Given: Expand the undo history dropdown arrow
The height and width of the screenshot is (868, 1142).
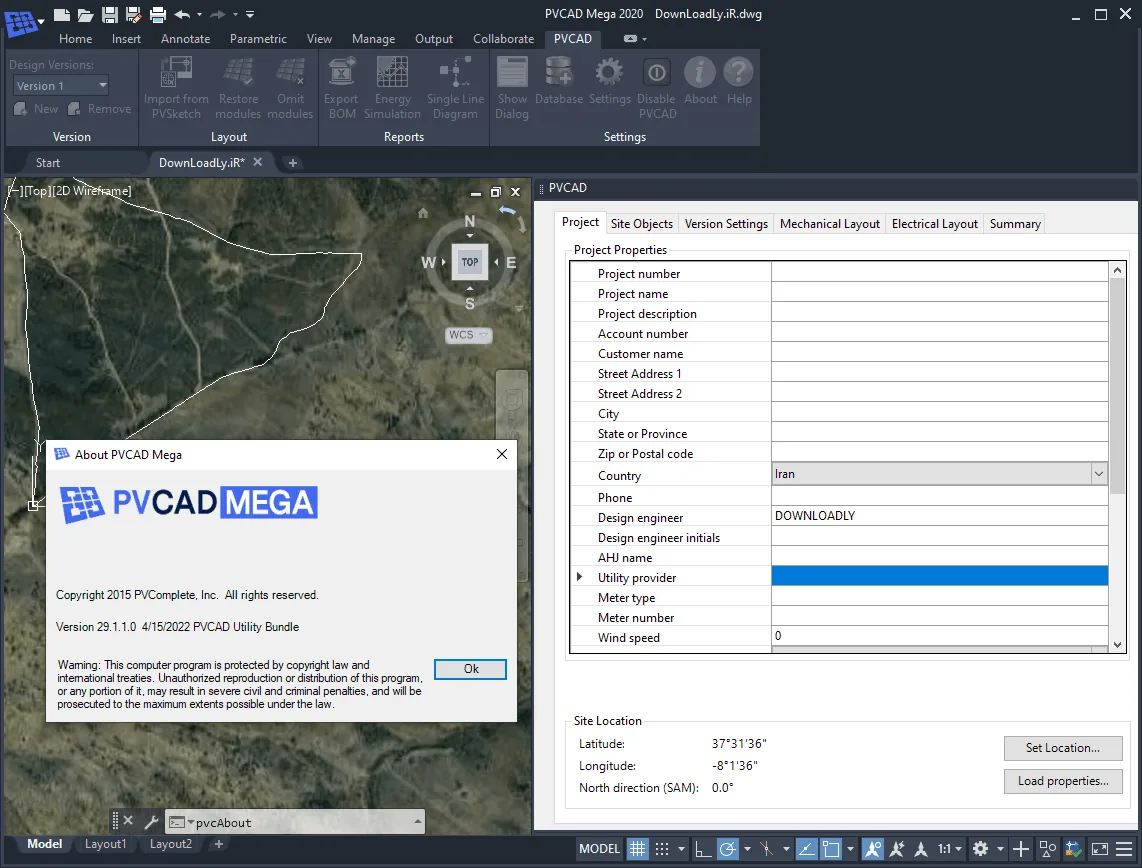Looking at the screenshot, I should [200, 14].
